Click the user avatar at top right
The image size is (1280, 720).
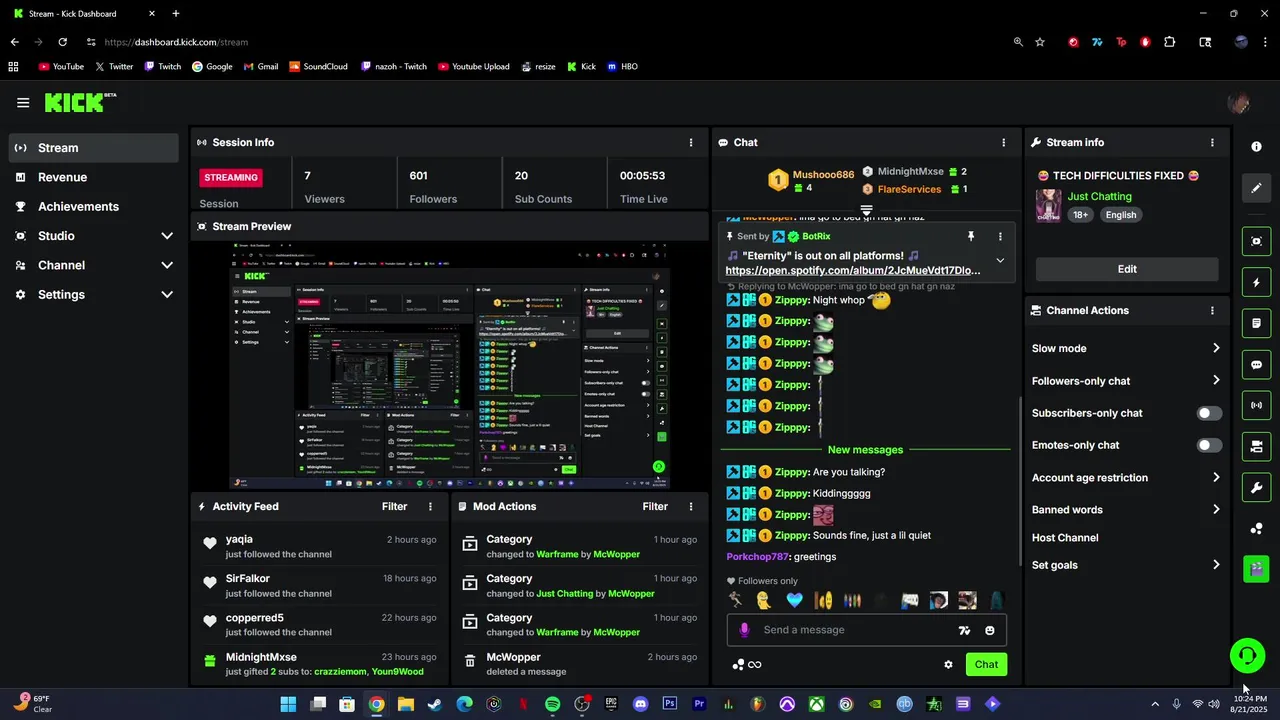point(1238,103)
